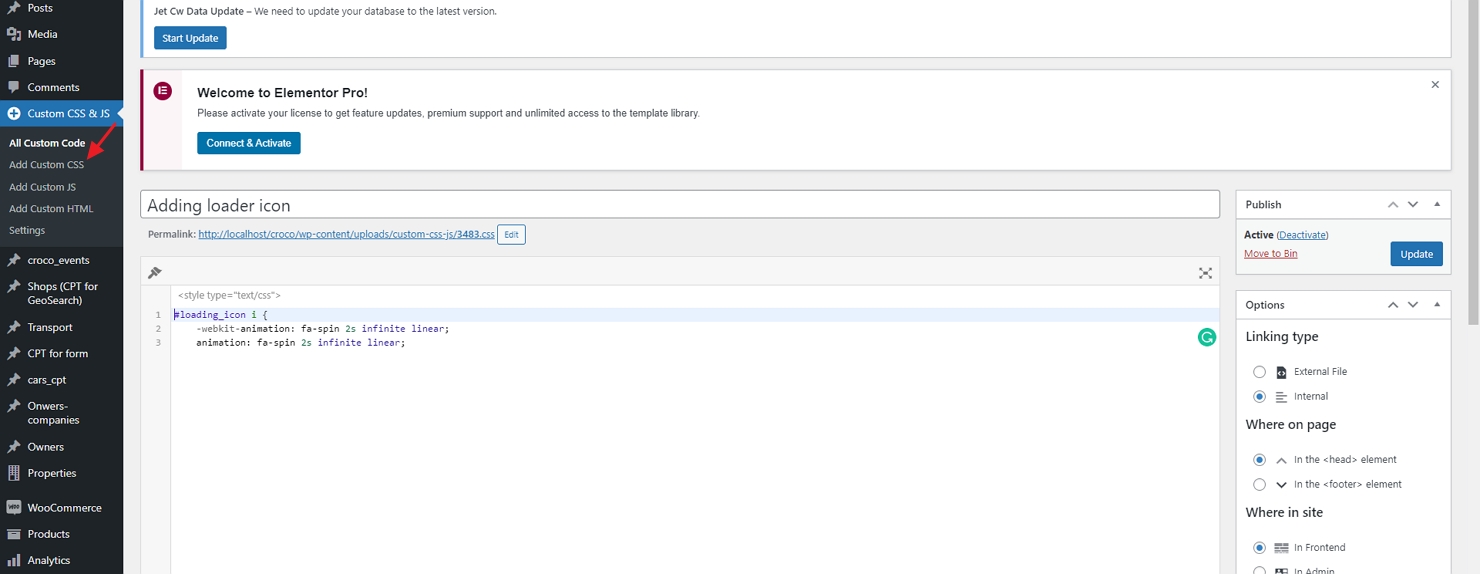Click the Products box icon
The width and height of the screenshot is (1480, 574).
point(14,534)
